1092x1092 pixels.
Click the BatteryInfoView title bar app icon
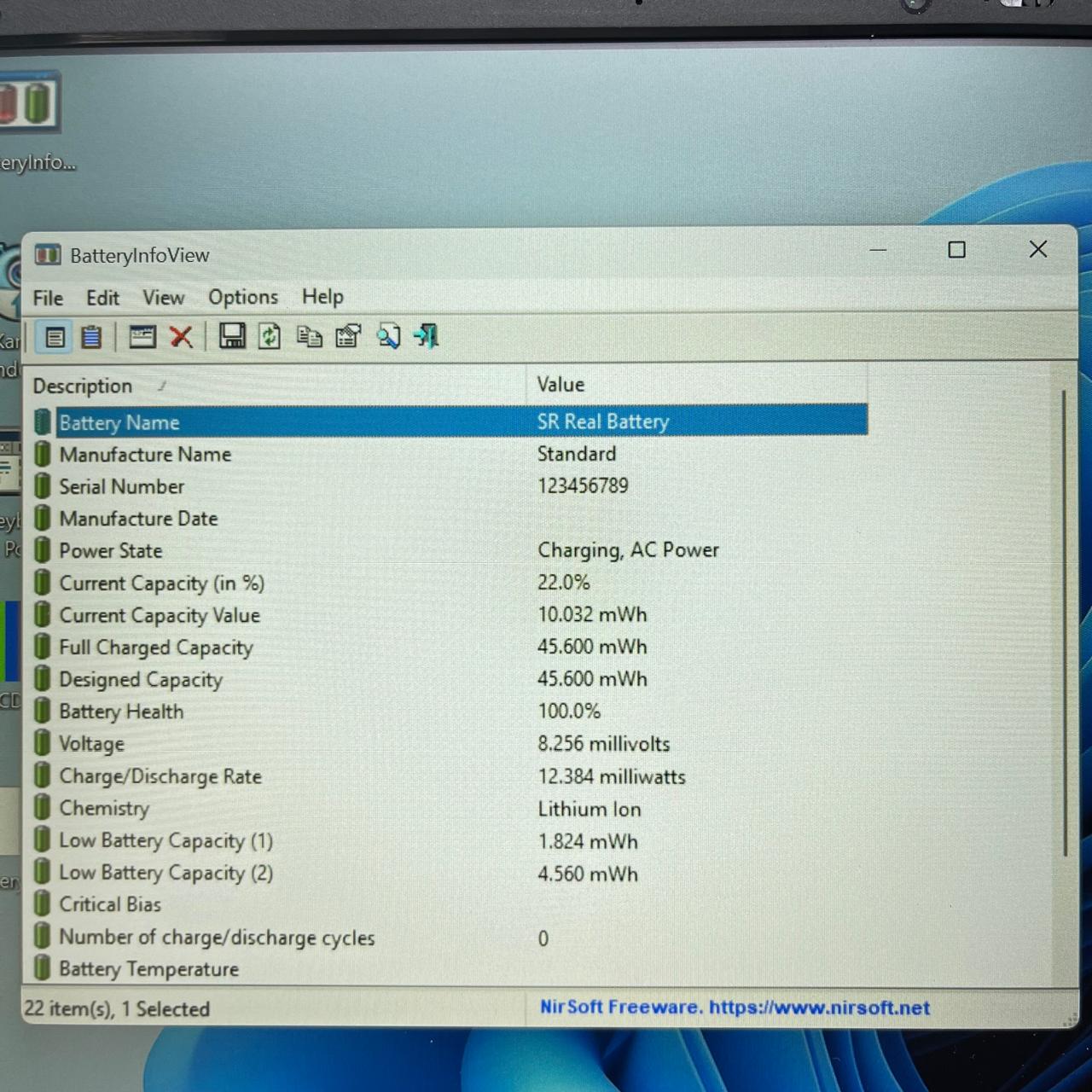[48, 255]
